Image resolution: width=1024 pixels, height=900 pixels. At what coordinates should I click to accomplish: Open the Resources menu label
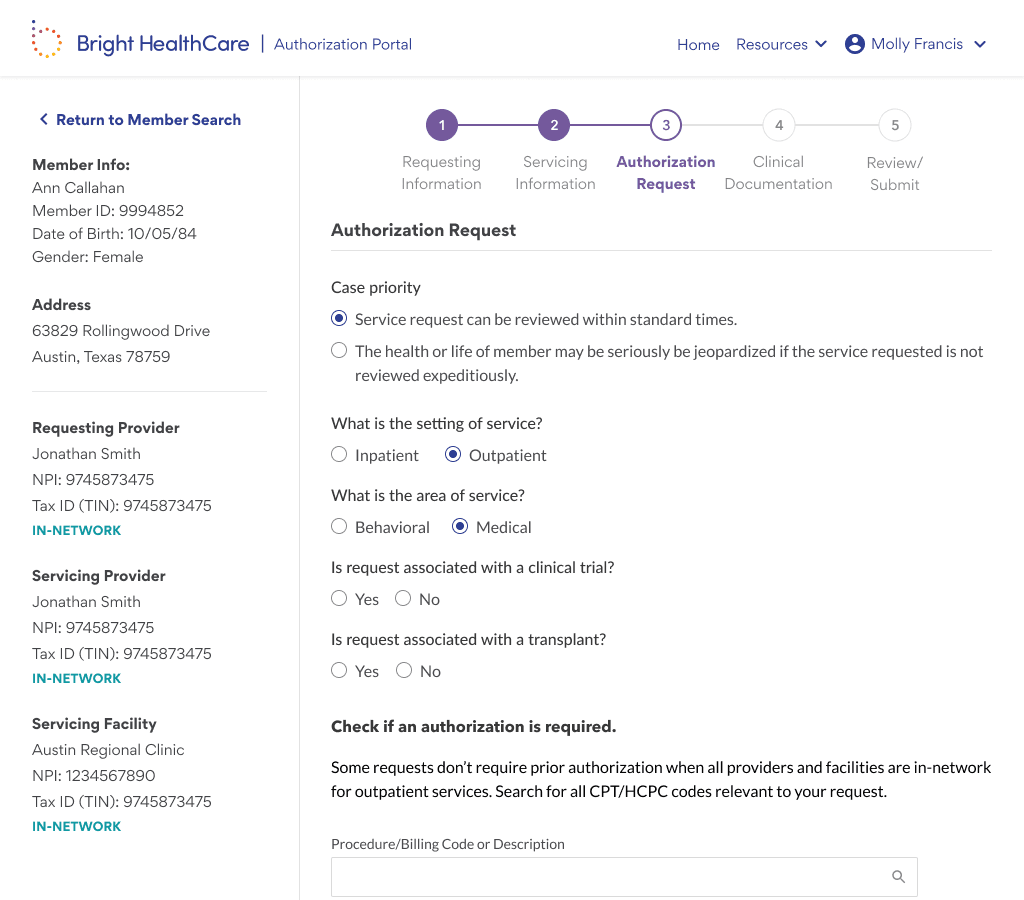tap(772, 44)
